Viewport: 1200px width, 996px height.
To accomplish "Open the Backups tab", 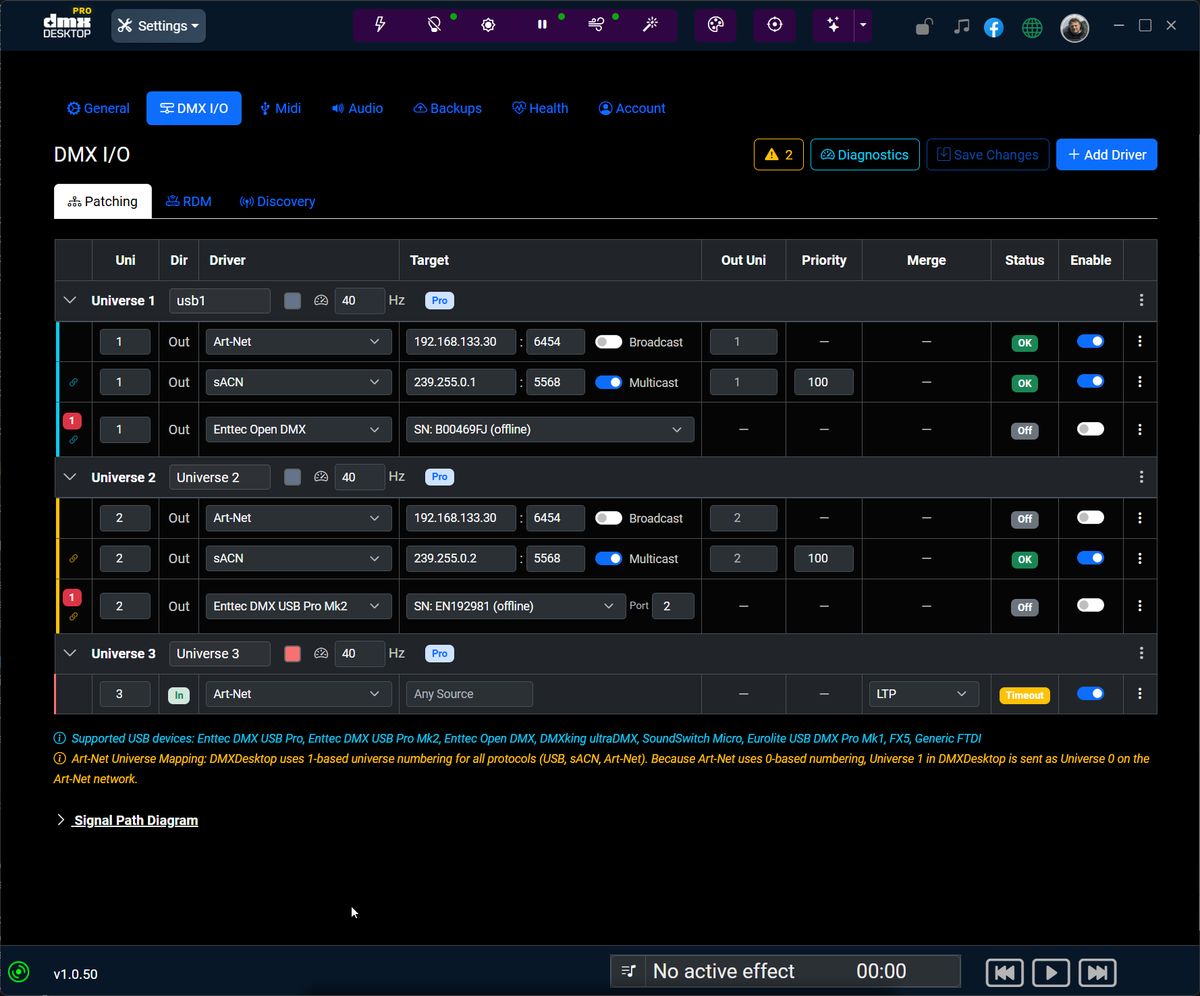I will click(x=447, y=108).
